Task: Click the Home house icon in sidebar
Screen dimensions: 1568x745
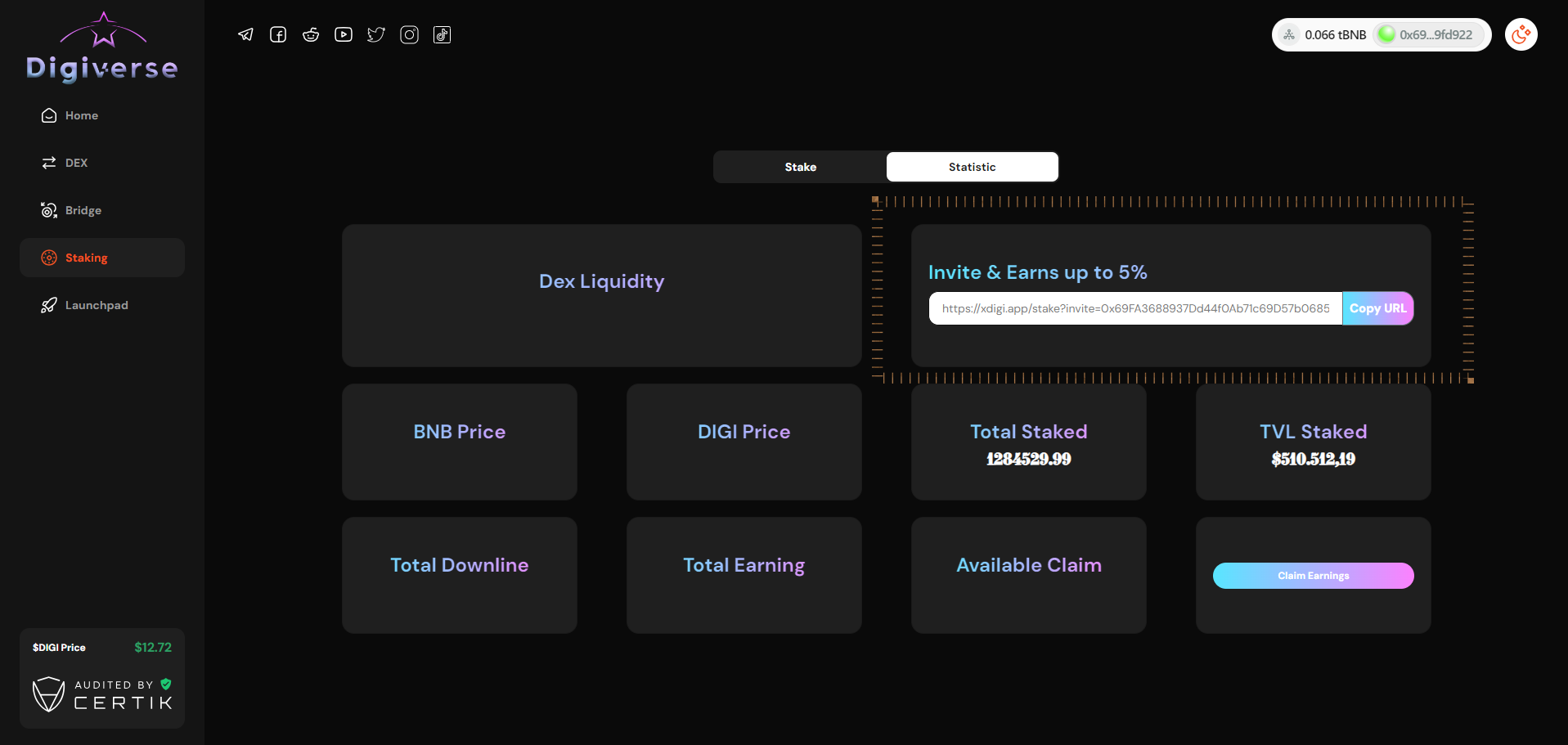Action: (49, 115)
